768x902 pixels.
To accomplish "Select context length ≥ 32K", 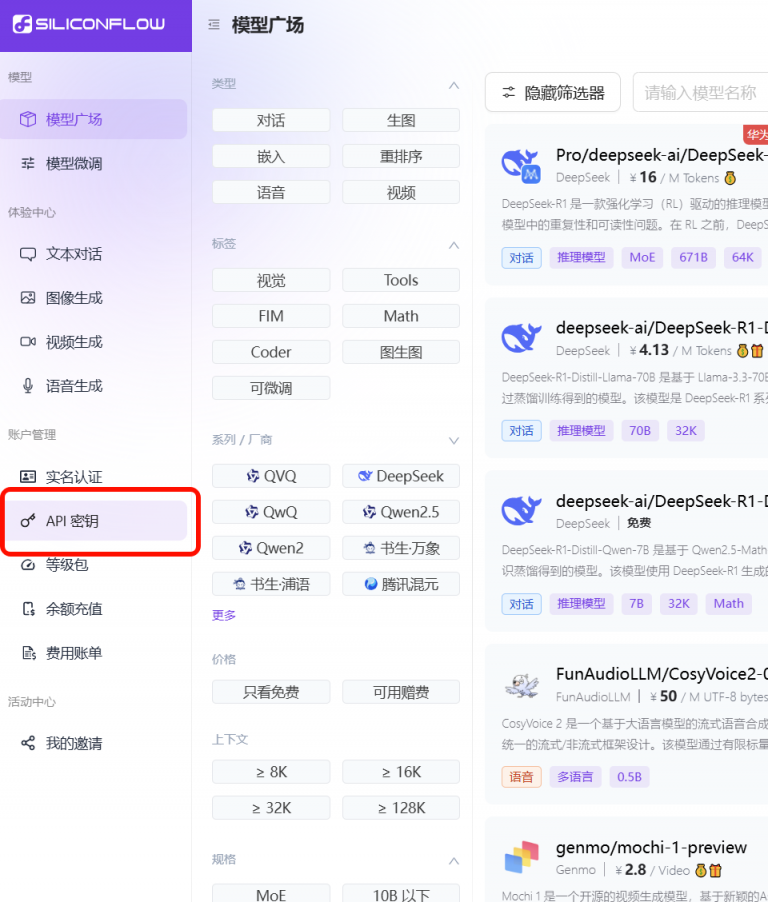I will 271,808.
